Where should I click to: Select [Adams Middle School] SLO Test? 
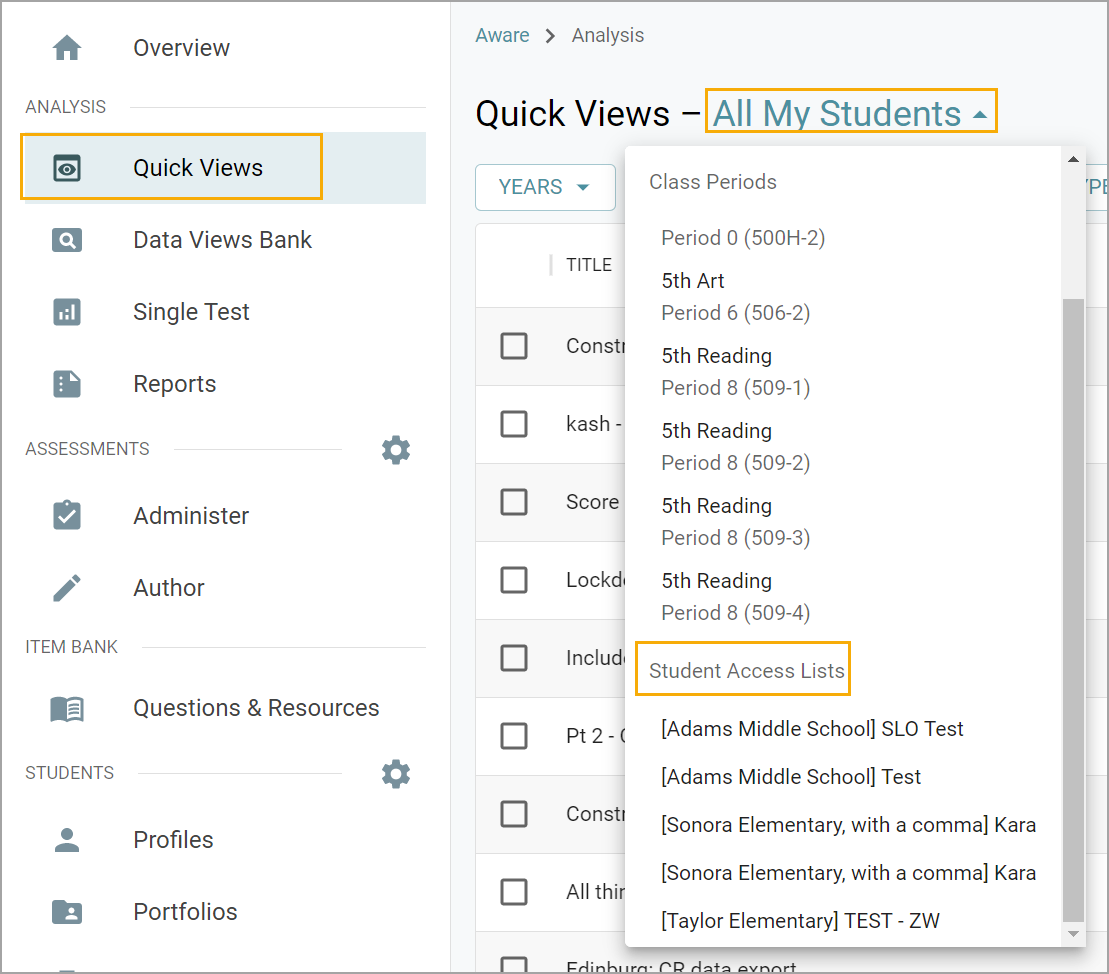(812, 729)
